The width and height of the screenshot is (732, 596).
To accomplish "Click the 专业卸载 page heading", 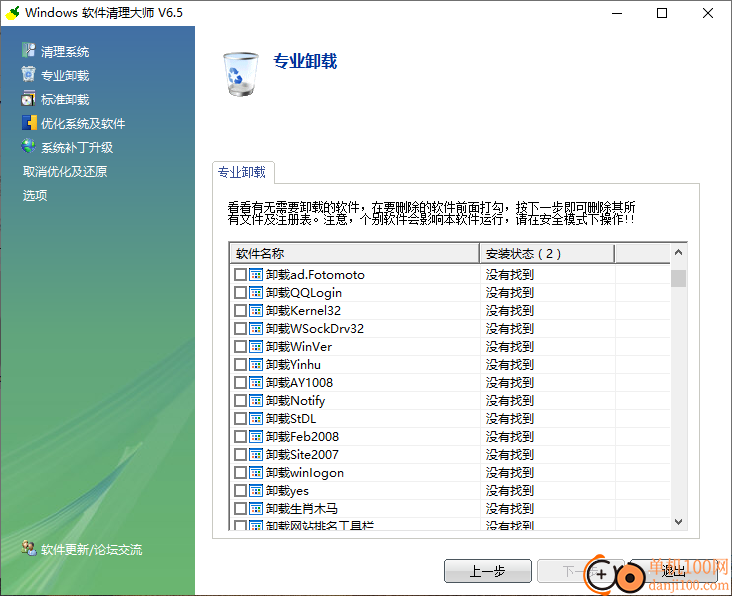I will tap(305, 61).
